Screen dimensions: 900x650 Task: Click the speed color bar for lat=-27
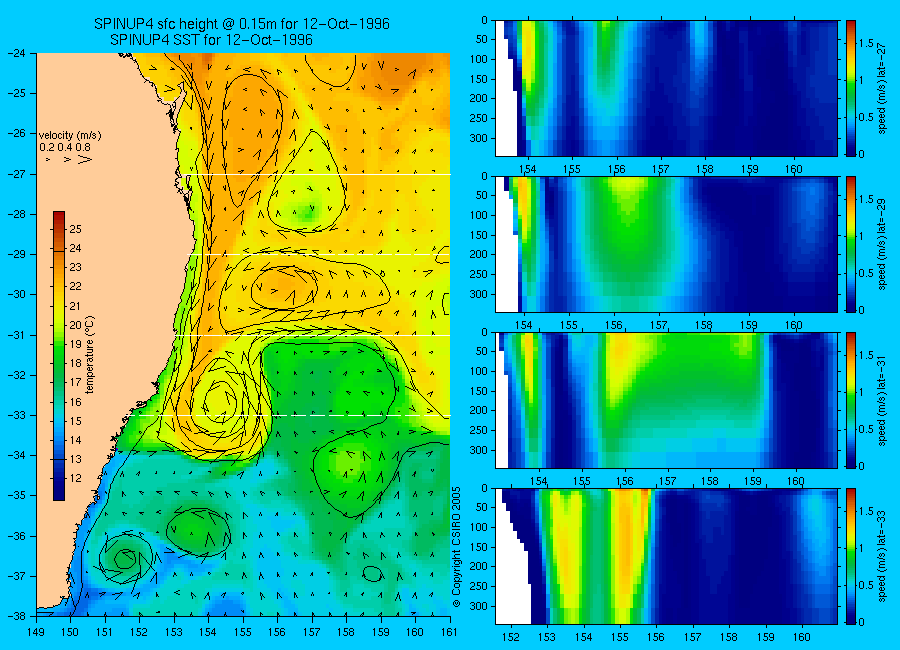(x=850, y=88)
